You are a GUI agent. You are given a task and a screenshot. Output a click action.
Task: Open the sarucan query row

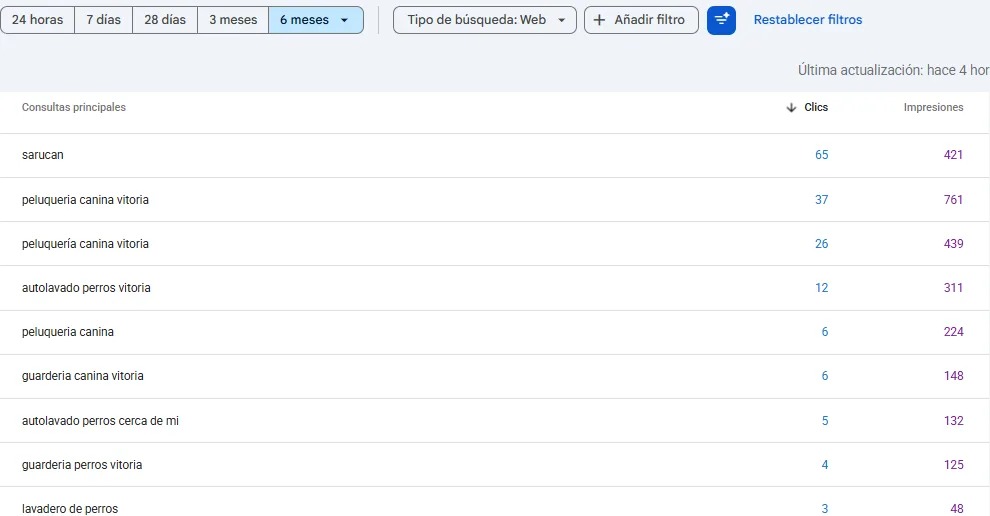495,155
